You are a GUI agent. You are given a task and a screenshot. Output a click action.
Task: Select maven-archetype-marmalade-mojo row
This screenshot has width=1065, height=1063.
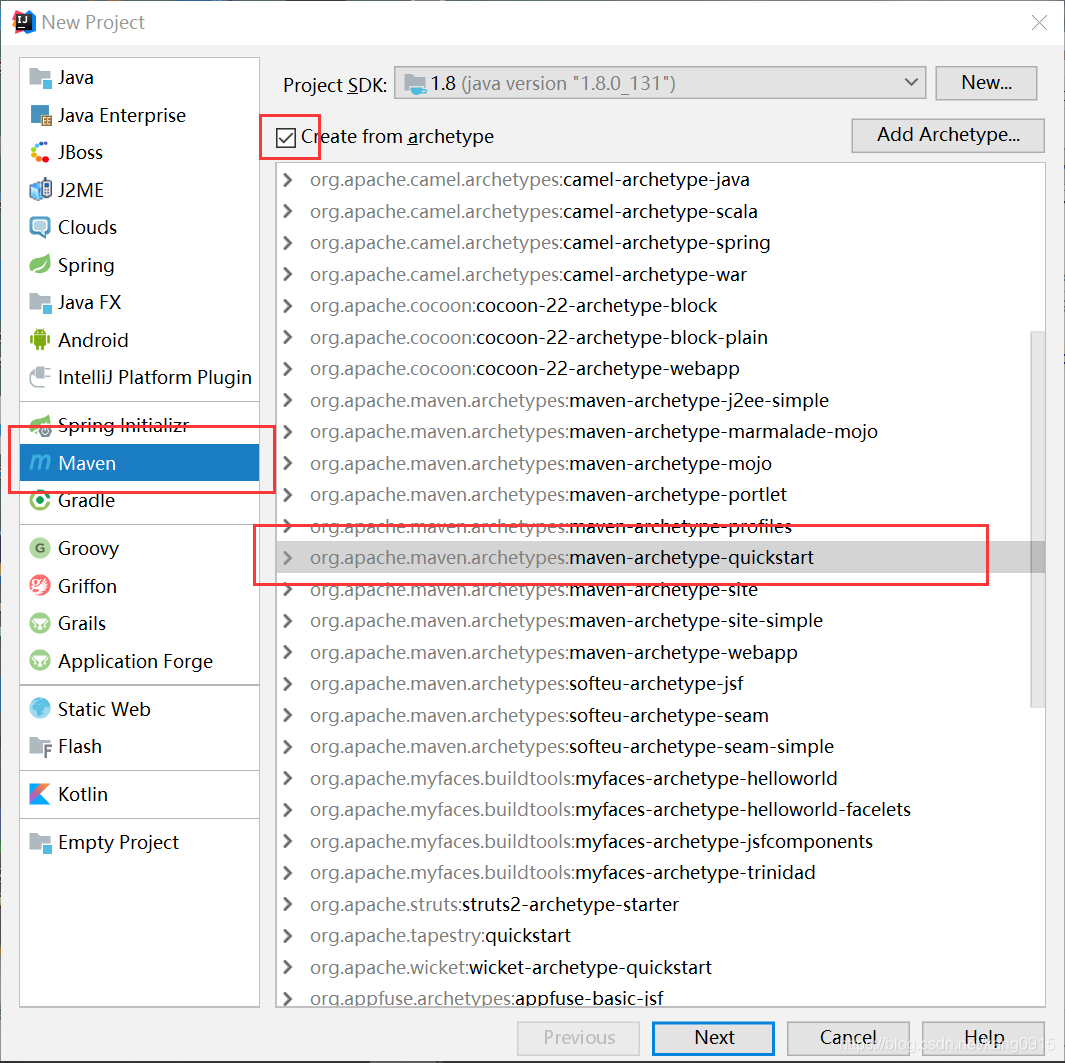[x=660, y=432]
